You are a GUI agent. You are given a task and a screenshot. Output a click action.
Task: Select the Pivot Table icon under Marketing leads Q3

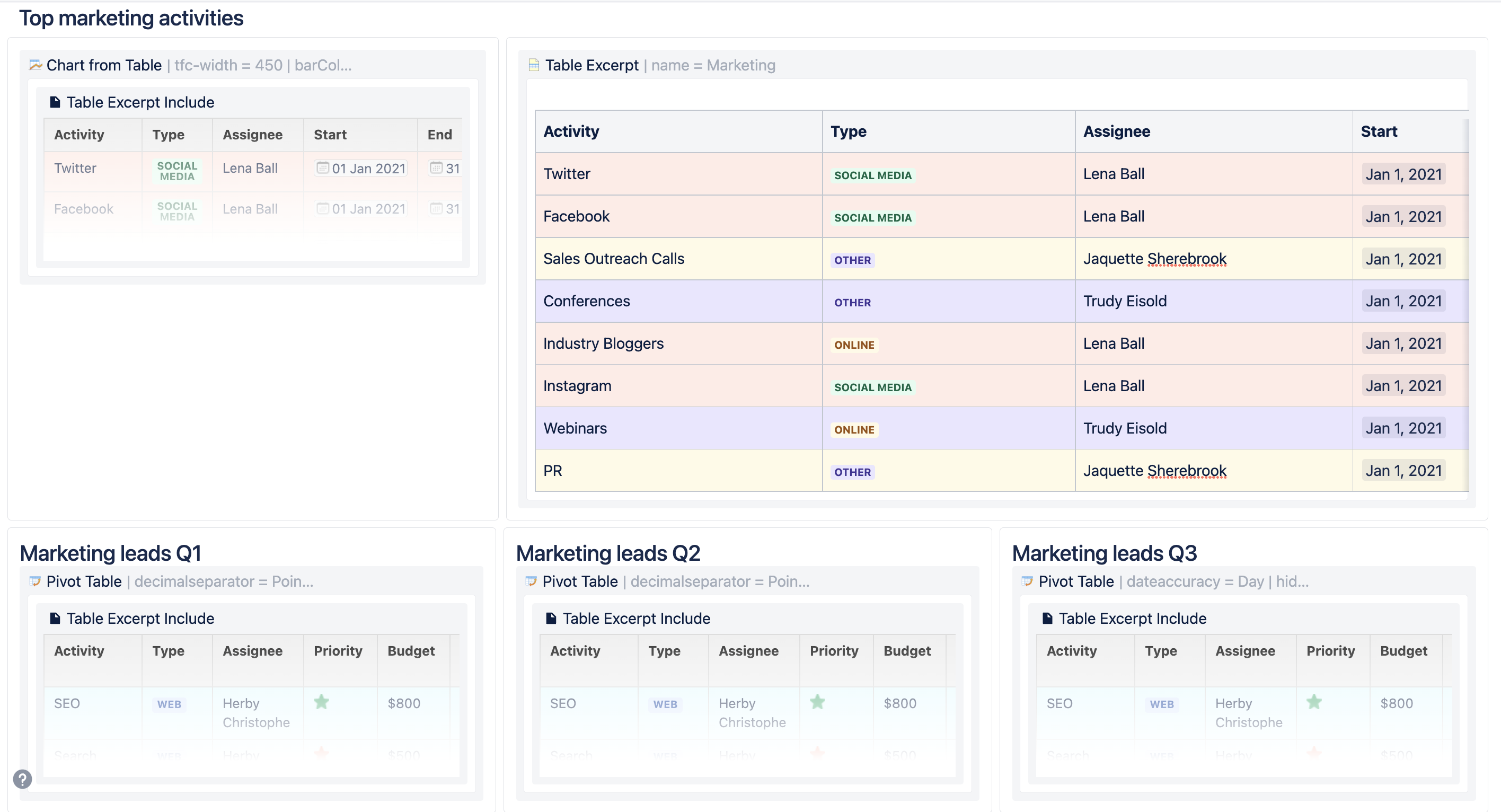click(x=1027, y=581)
